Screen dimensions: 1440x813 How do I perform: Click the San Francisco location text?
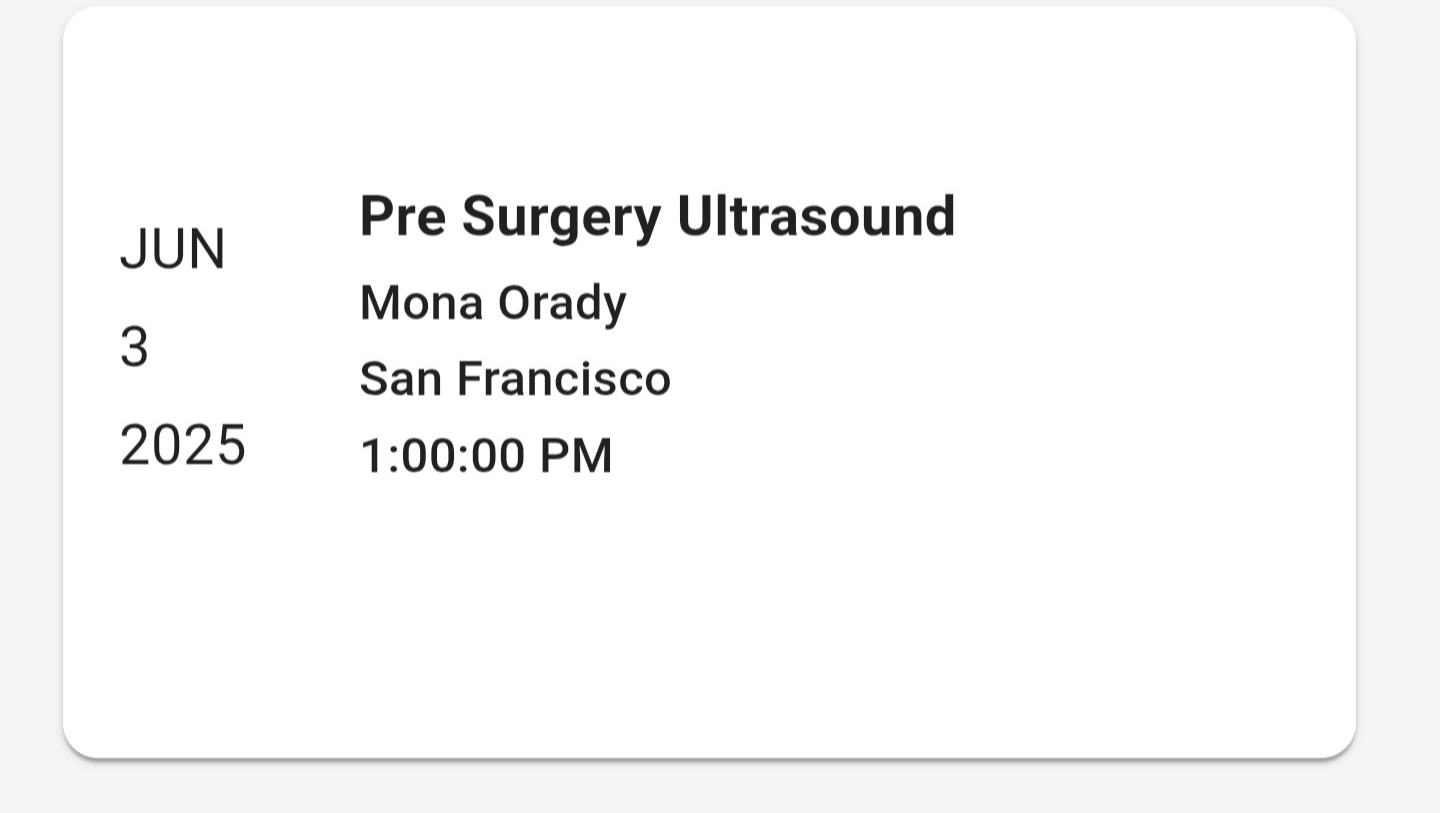pos(515,379)
